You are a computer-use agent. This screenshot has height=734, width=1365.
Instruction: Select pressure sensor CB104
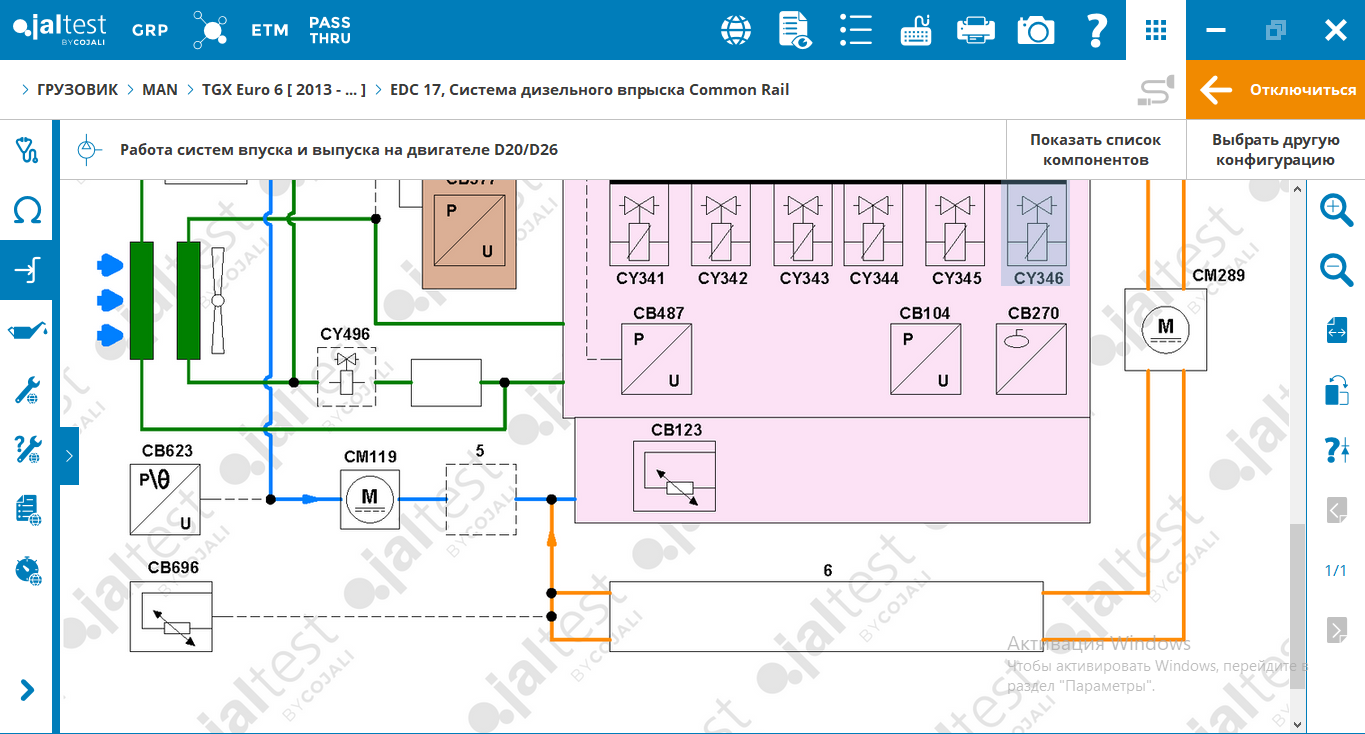tap(926, 359)
